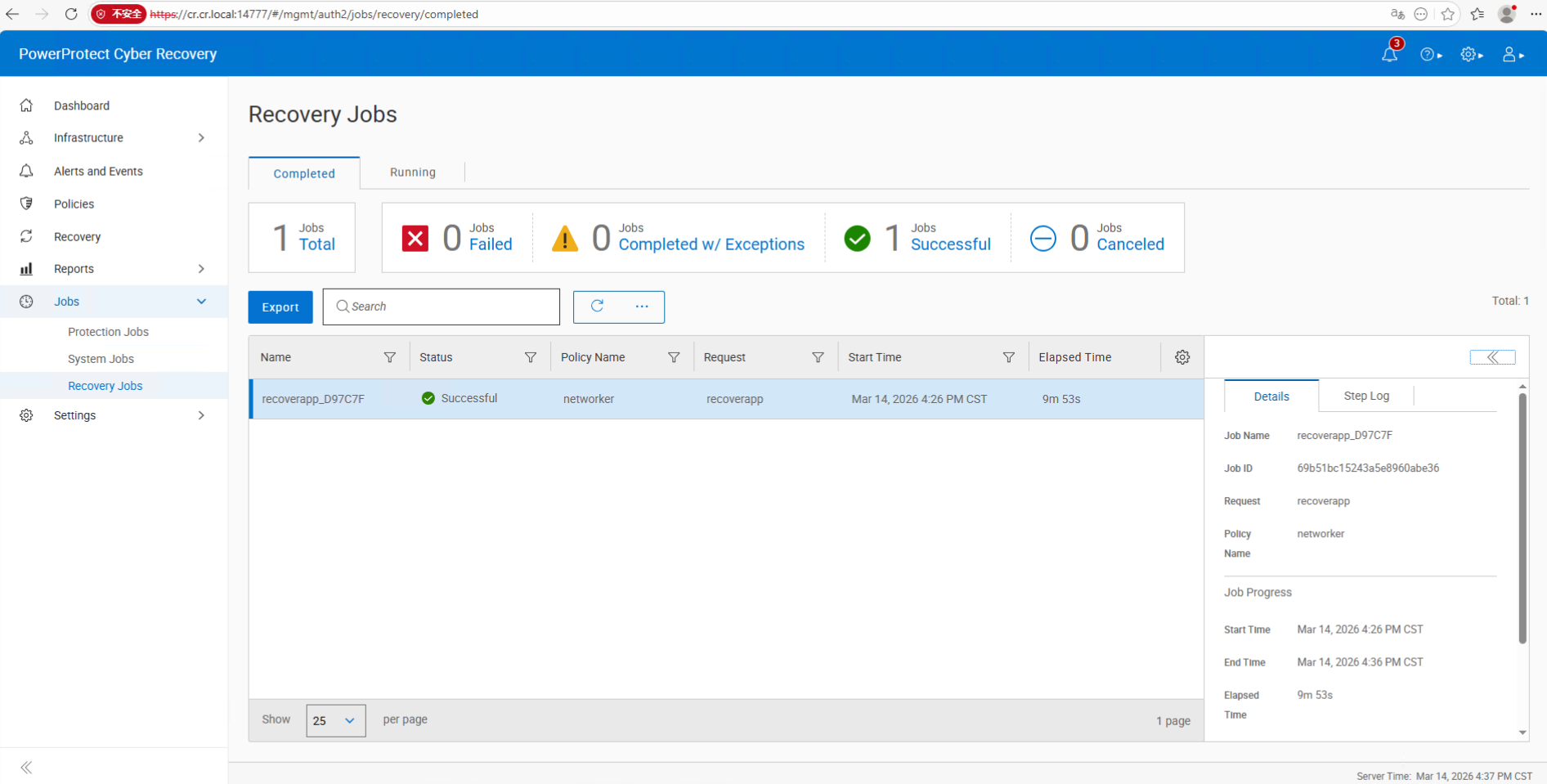Click the Infrastructure network icon
1547x784 pixels.
pos(26,137)
